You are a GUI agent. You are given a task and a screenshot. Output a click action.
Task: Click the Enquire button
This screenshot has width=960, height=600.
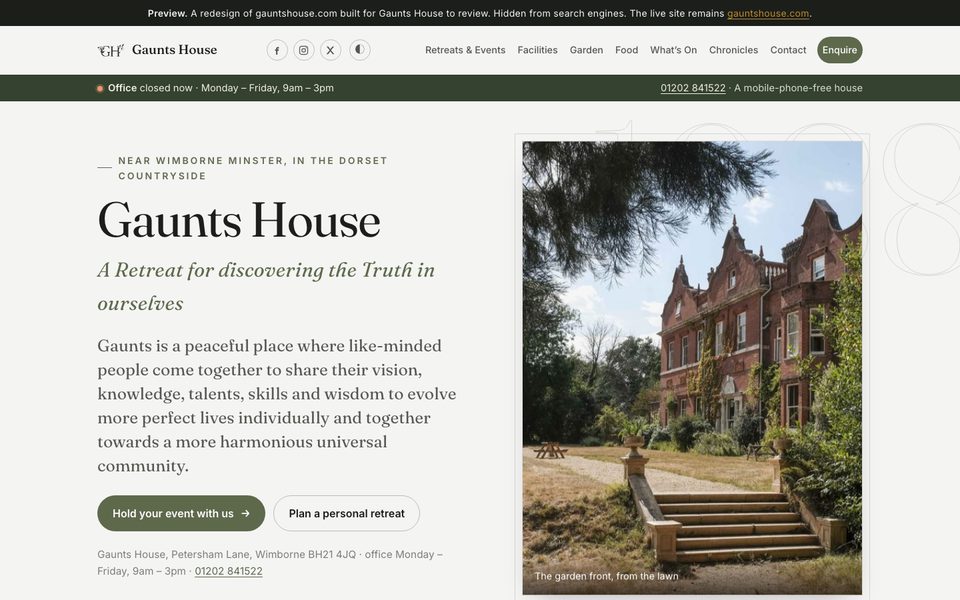[x=839, y=50]
